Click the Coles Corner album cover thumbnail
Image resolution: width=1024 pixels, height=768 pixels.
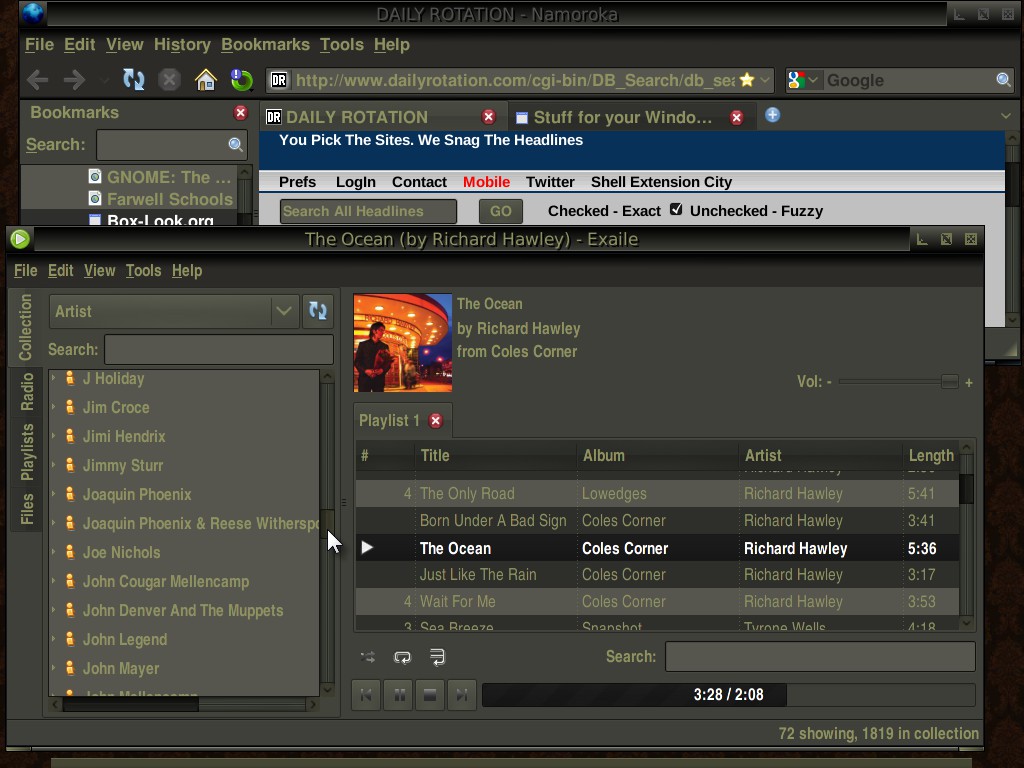click(x=402, y=343)
